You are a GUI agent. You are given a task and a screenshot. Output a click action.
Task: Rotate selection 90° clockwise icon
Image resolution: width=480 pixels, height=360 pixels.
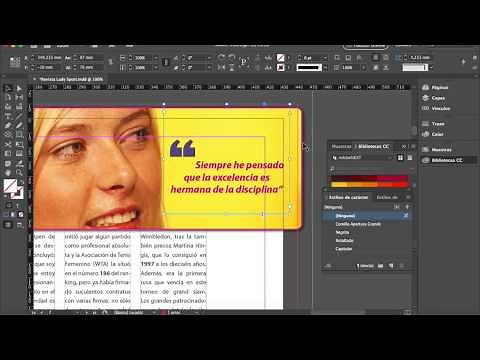point(221,58)
